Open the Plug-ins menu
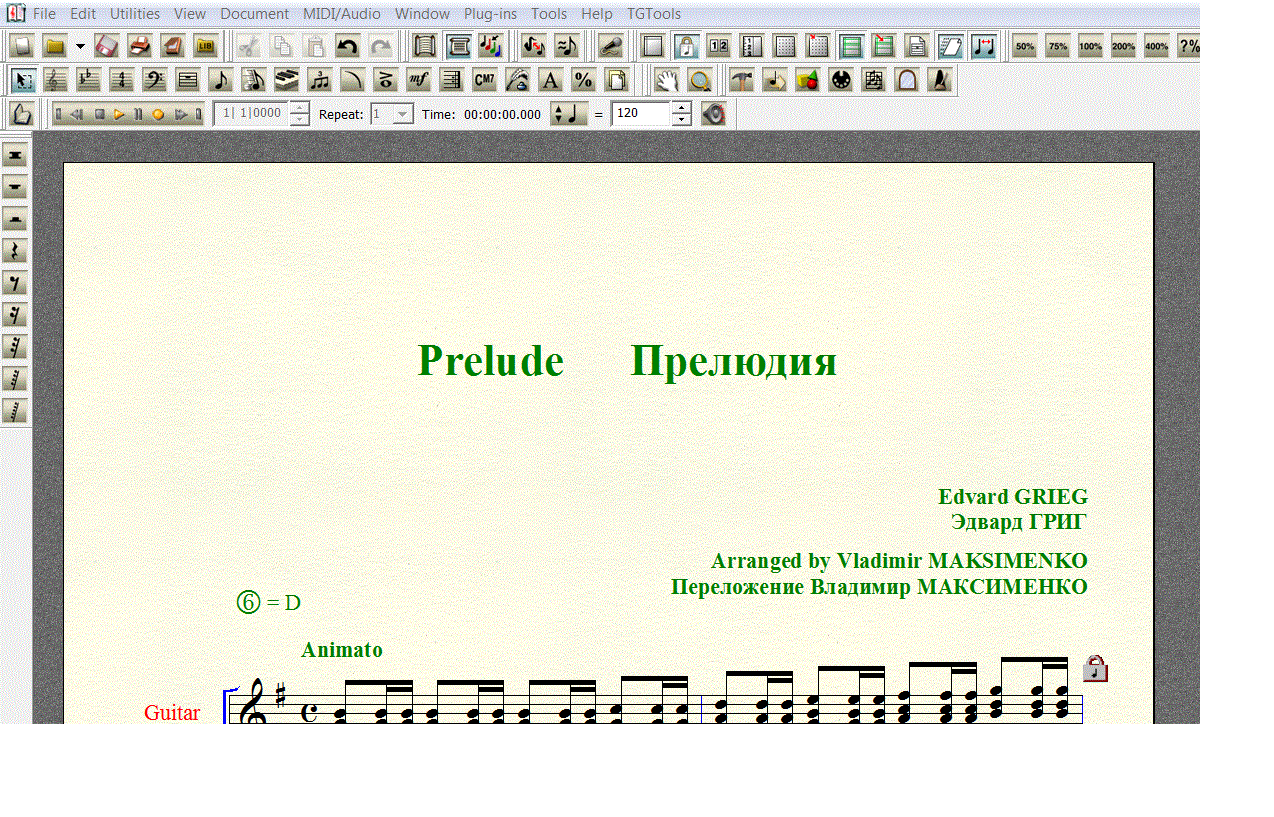 (490, 14)
